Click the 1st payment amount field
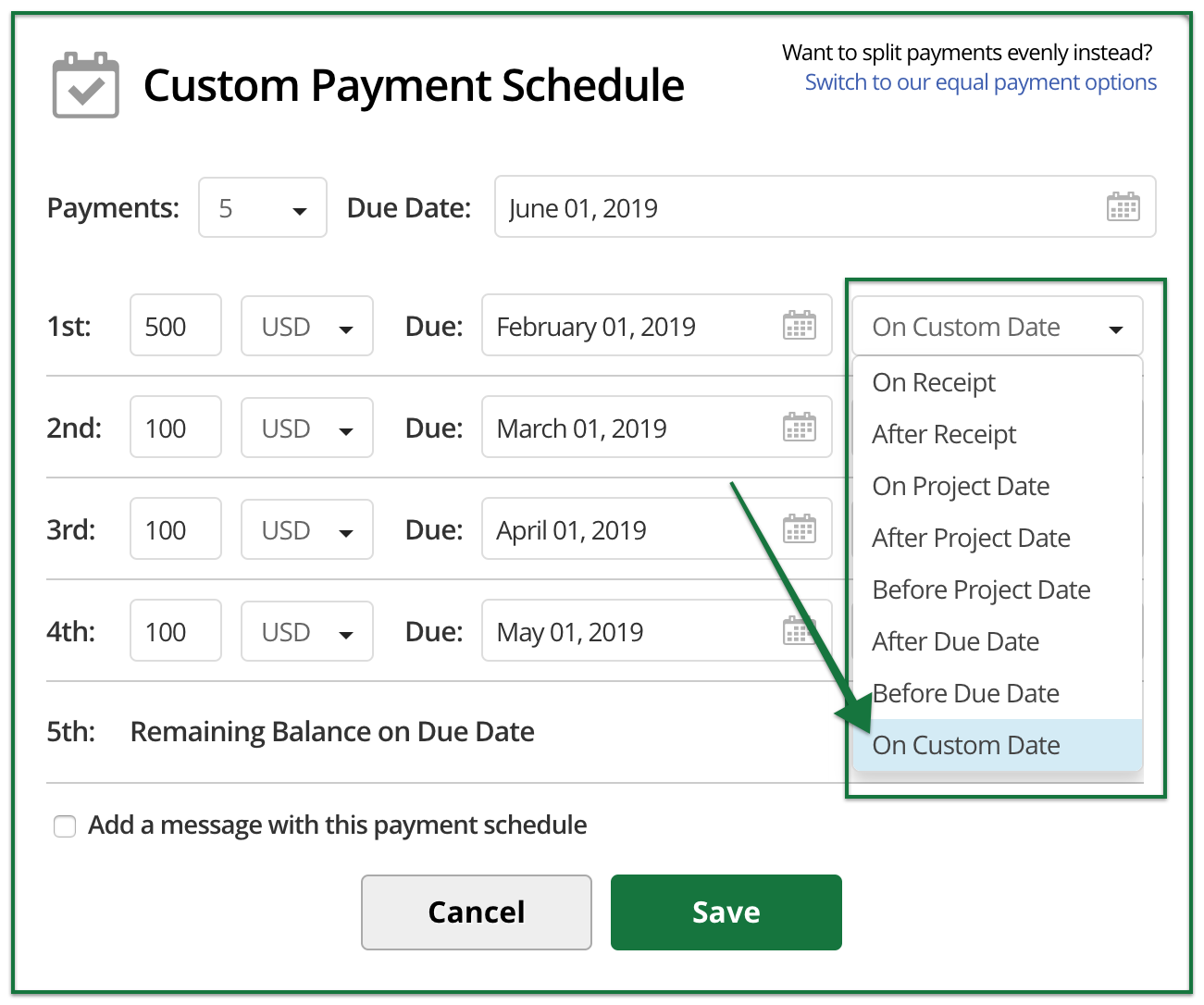Image resolution: width=1204 pixels, height=1005 pixels. pos(176,327)
